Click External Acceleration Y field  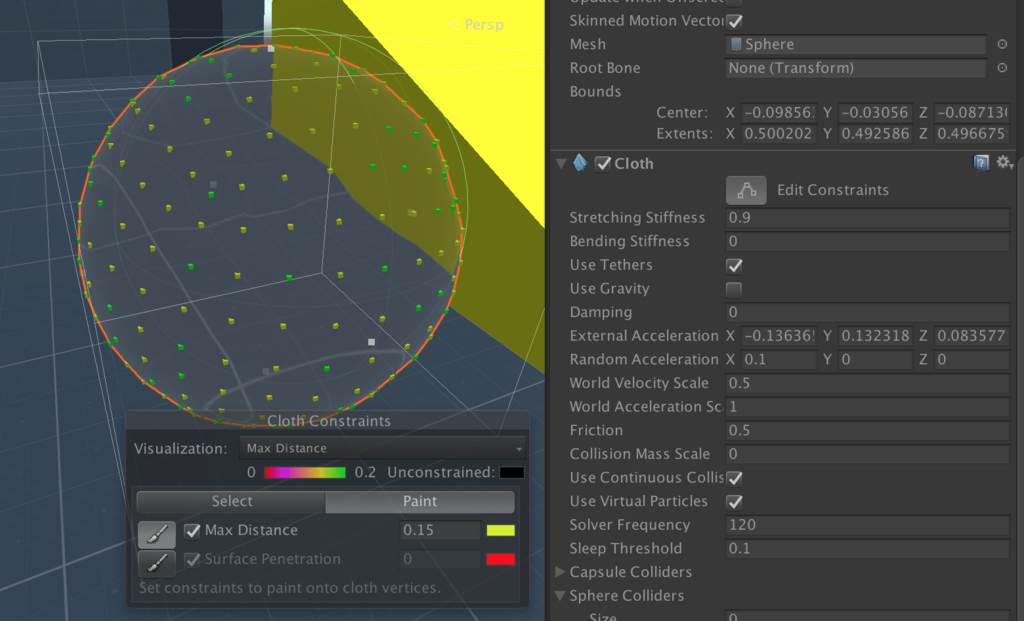click(x=875, y=336)
